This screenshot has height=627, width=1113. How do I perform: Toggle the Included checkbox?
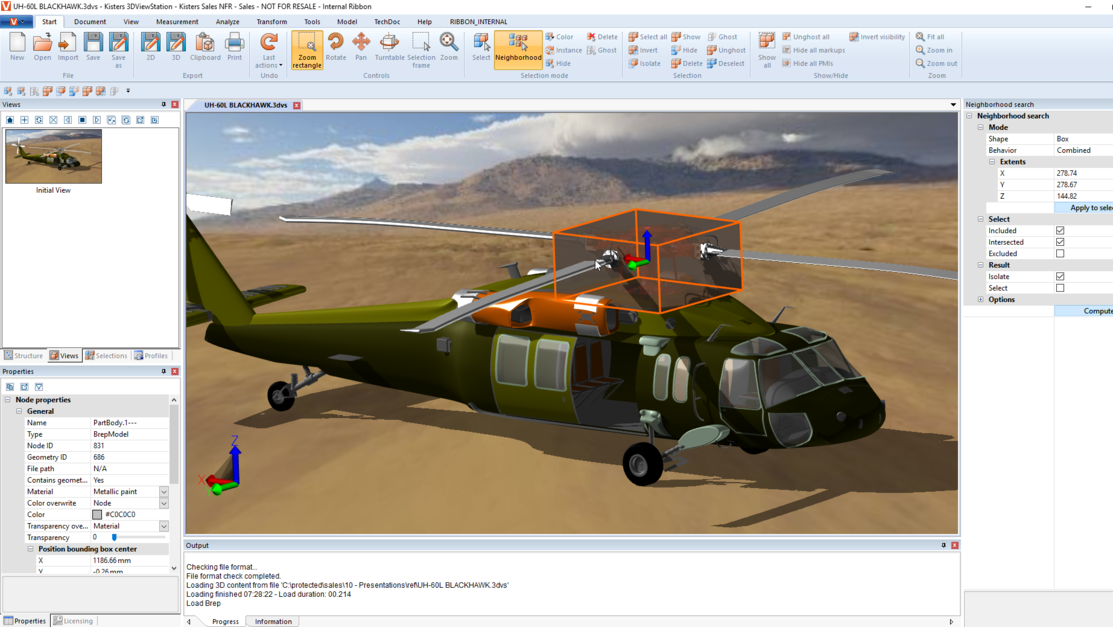click(x=1060, y=231)
